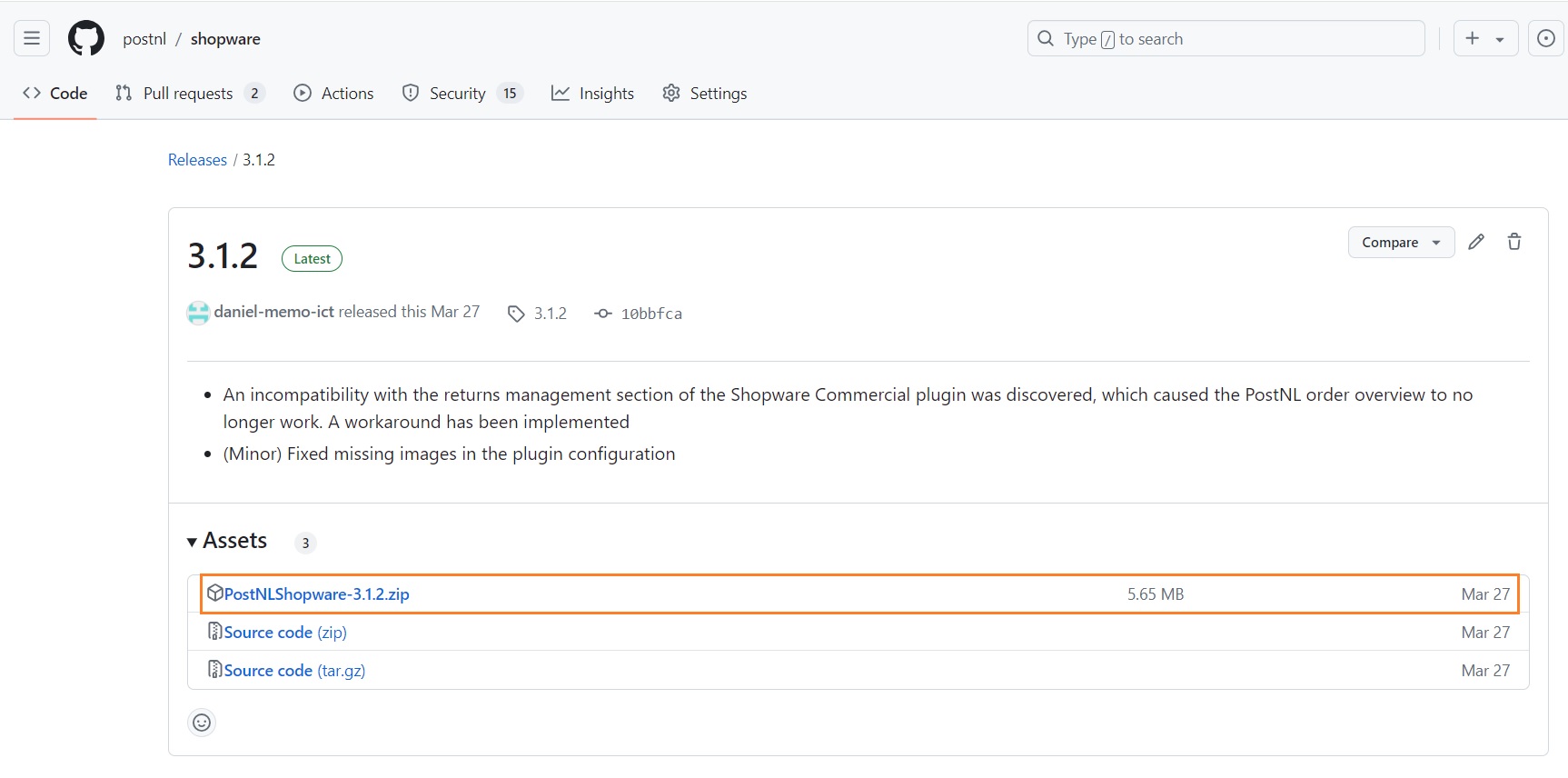Add a reaction with the smiley icon
1568x778 pixels.
[202, 723]
